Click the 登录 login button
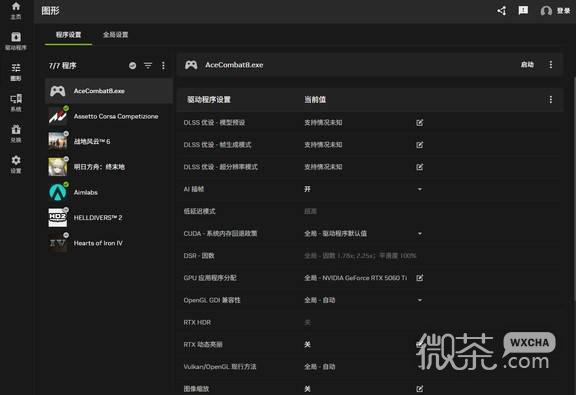 555,11
